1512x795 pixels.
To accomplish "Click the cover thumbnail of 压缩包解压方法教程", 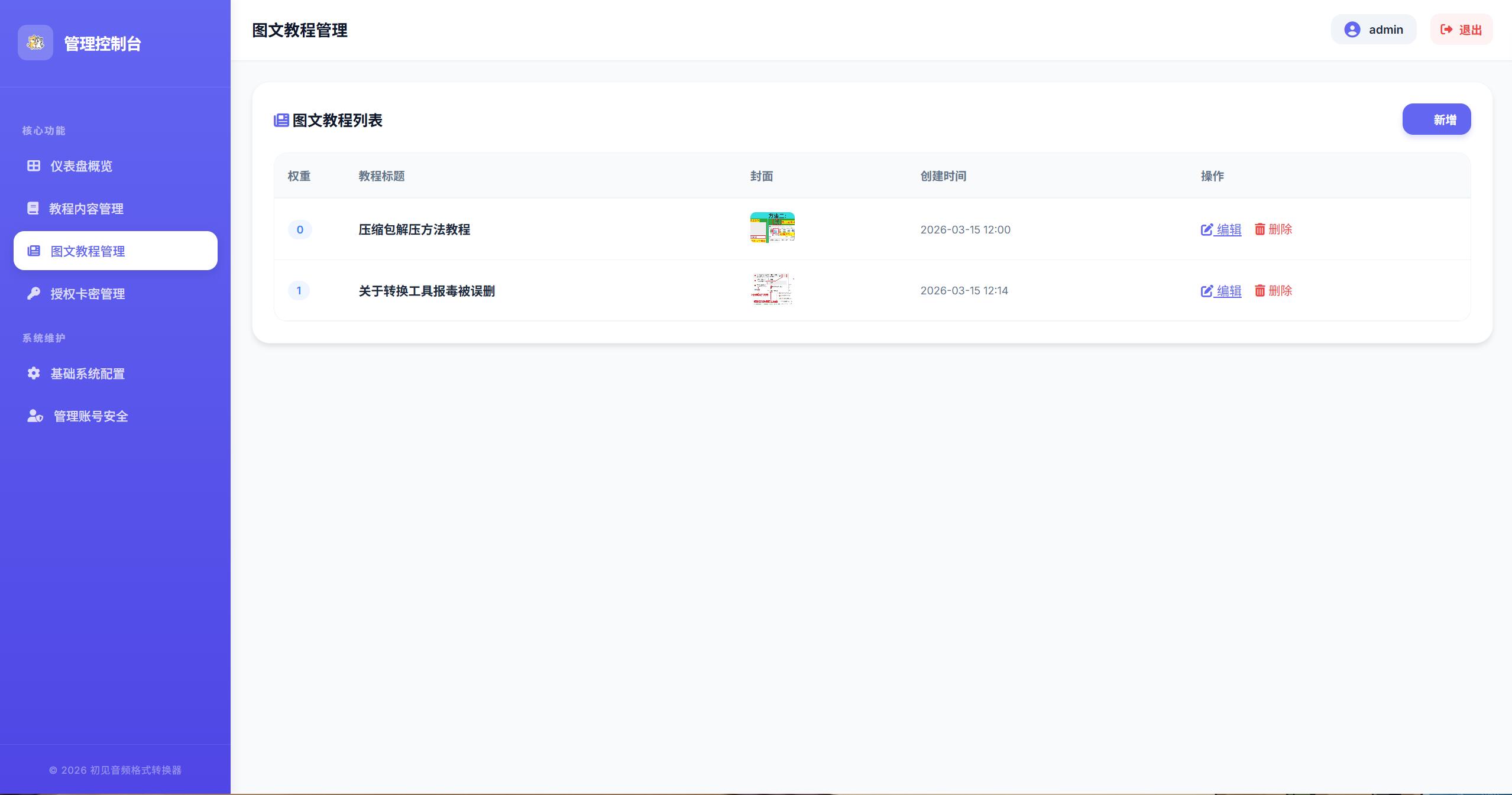I will pos(772,228).
